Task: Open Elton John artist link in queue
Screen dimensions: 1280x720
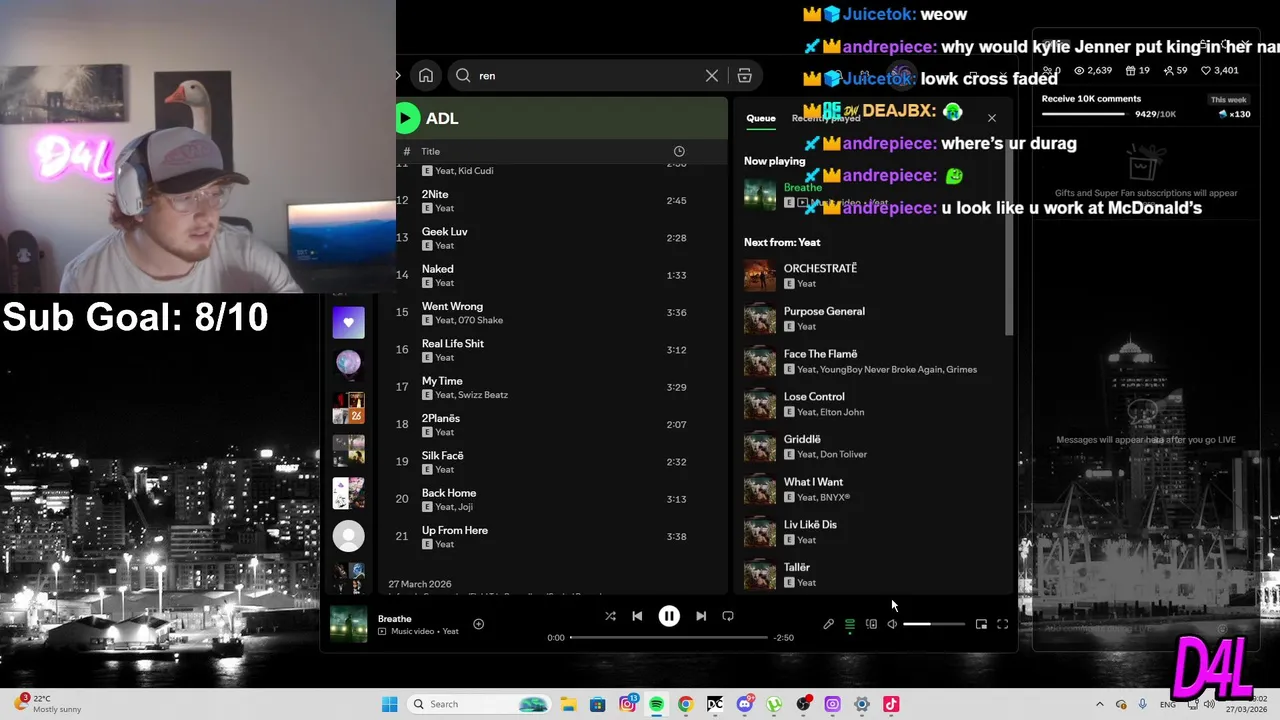Action: [x=842, y=412]
